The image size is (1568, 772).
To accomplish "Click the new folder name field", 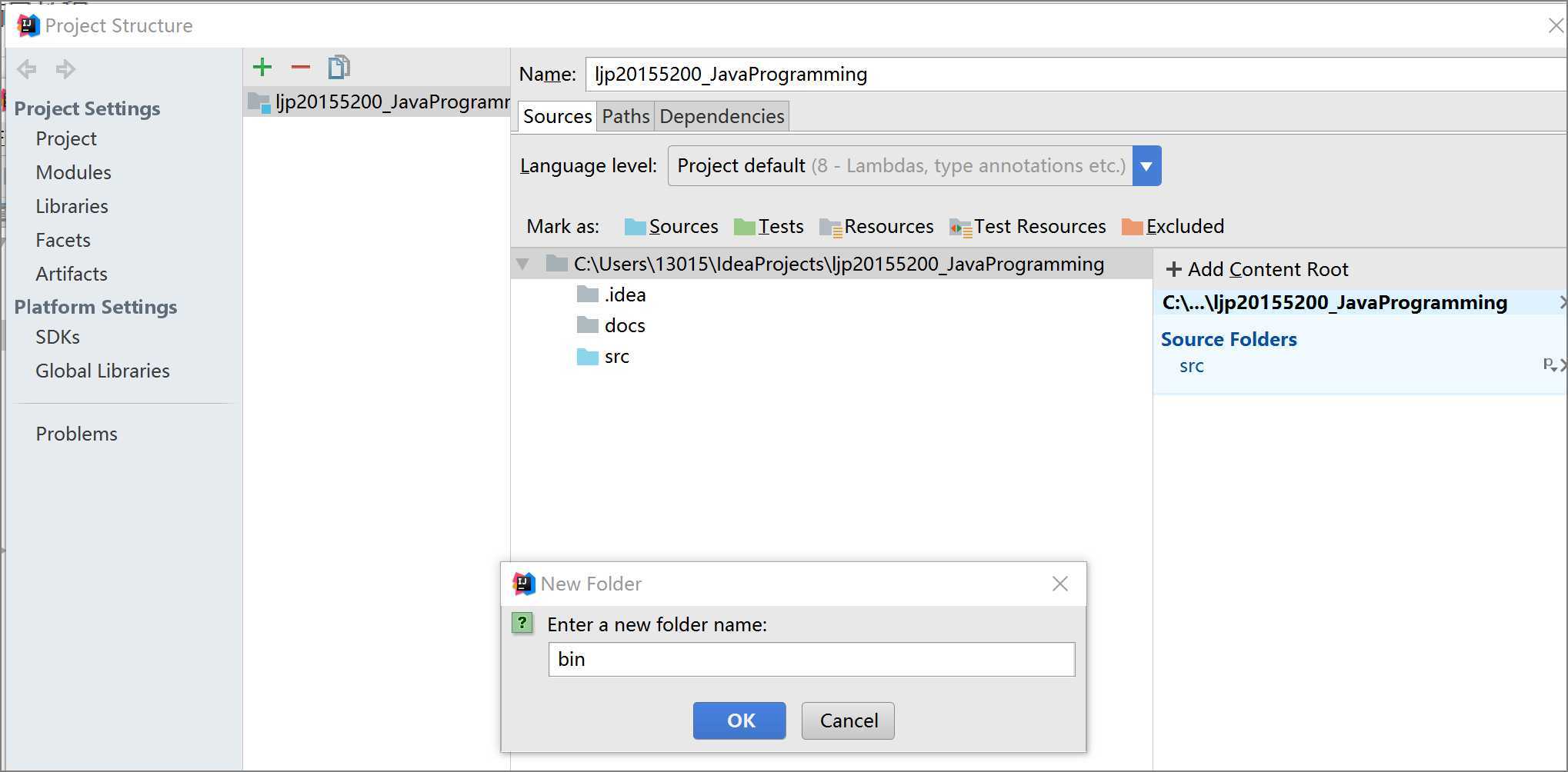I will tap(811, 659).
